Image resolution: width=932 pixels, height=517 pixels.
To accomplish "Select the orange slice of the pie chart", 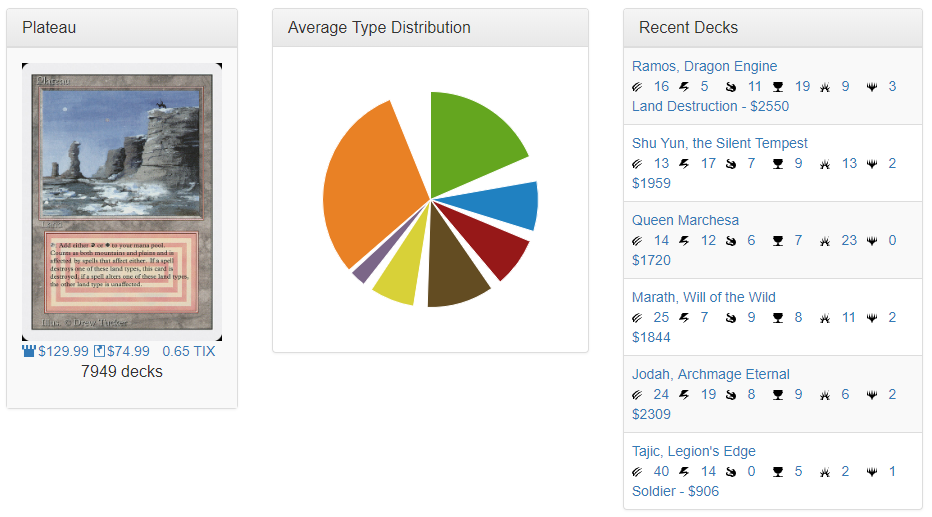I will [x=370, y=190].
